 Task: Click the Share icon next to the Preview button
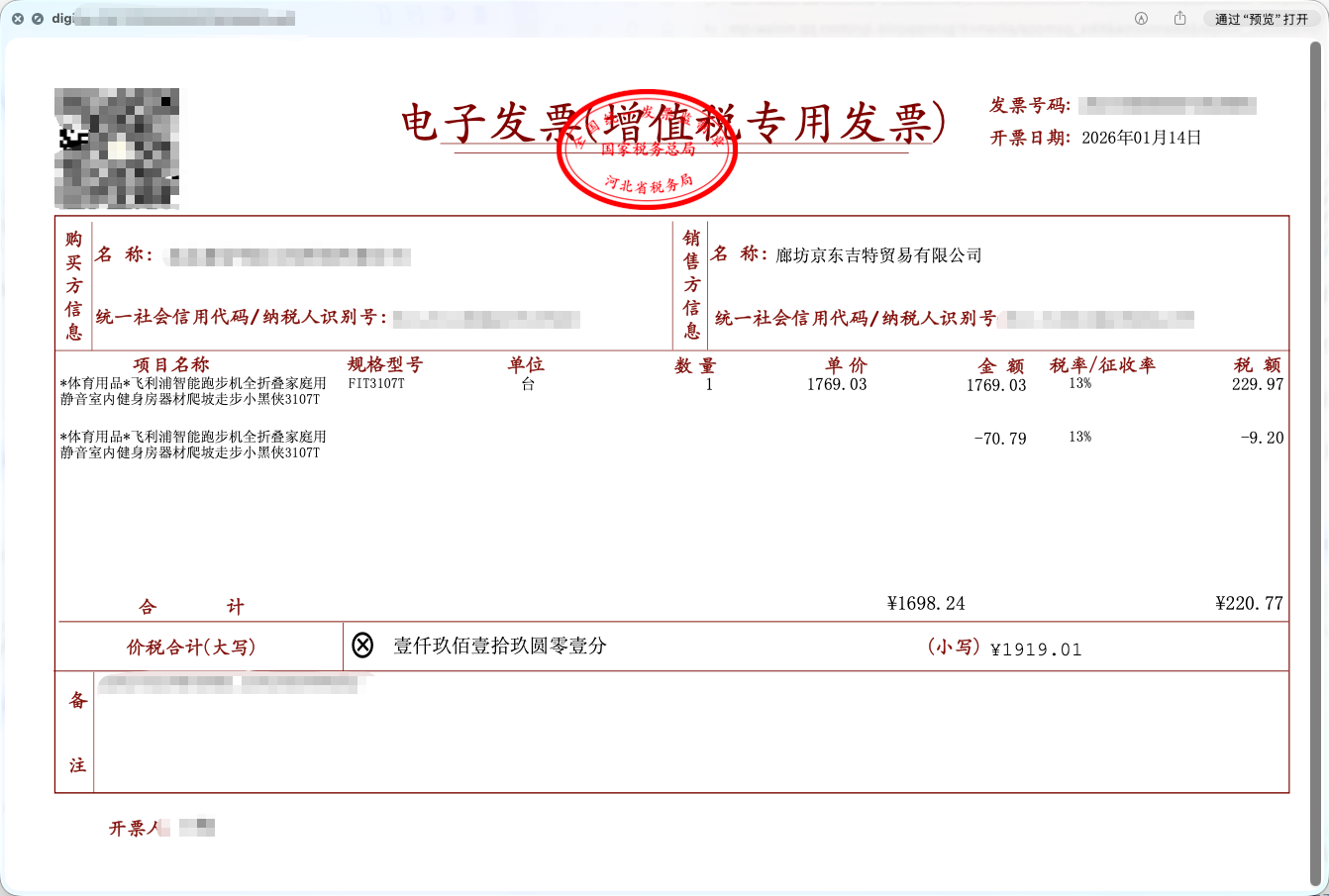point(1177,18)
